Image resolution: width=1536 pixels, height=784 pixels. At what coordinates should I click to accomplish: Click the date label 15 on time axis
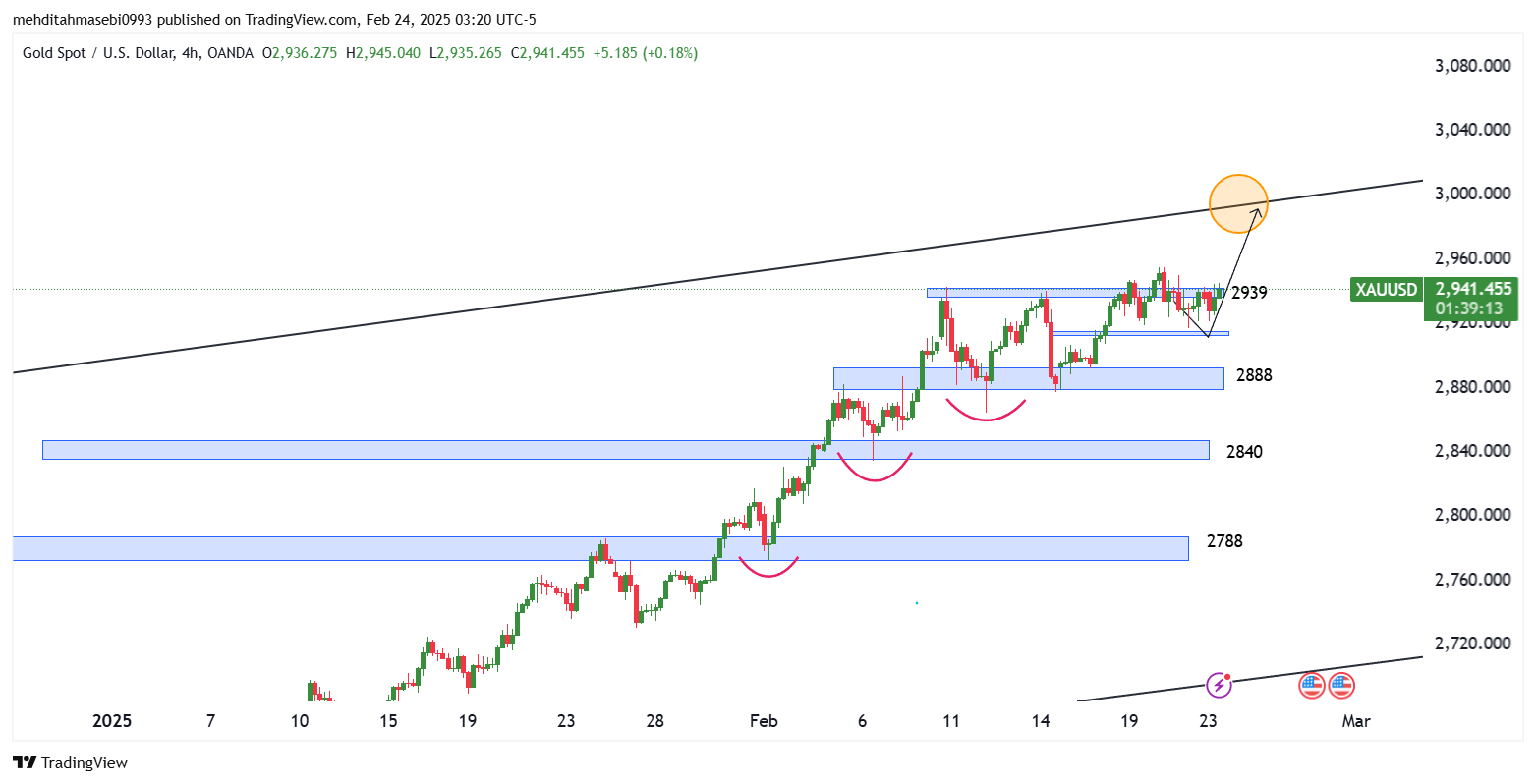[388, 721]
